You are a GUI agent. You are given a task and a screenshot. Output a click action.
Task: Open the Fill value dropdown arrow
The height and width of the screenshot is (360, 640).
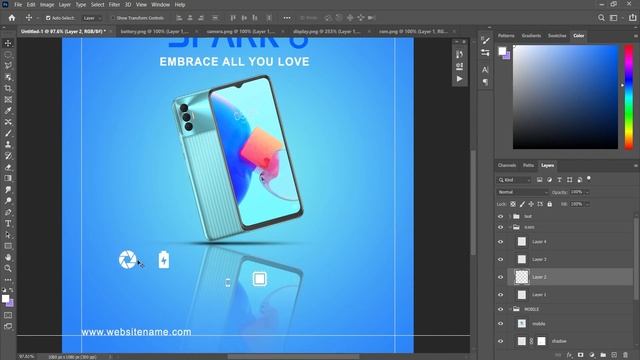coord(587,204)
